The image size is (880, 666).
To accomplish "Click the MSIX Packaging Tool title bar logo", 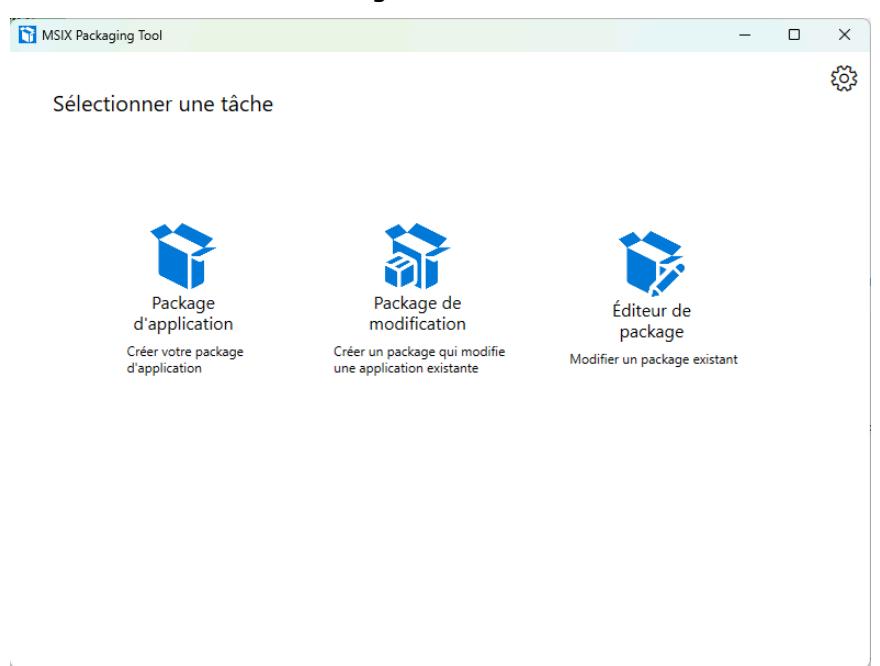I will pyautogui.click(x=27, y=35).
